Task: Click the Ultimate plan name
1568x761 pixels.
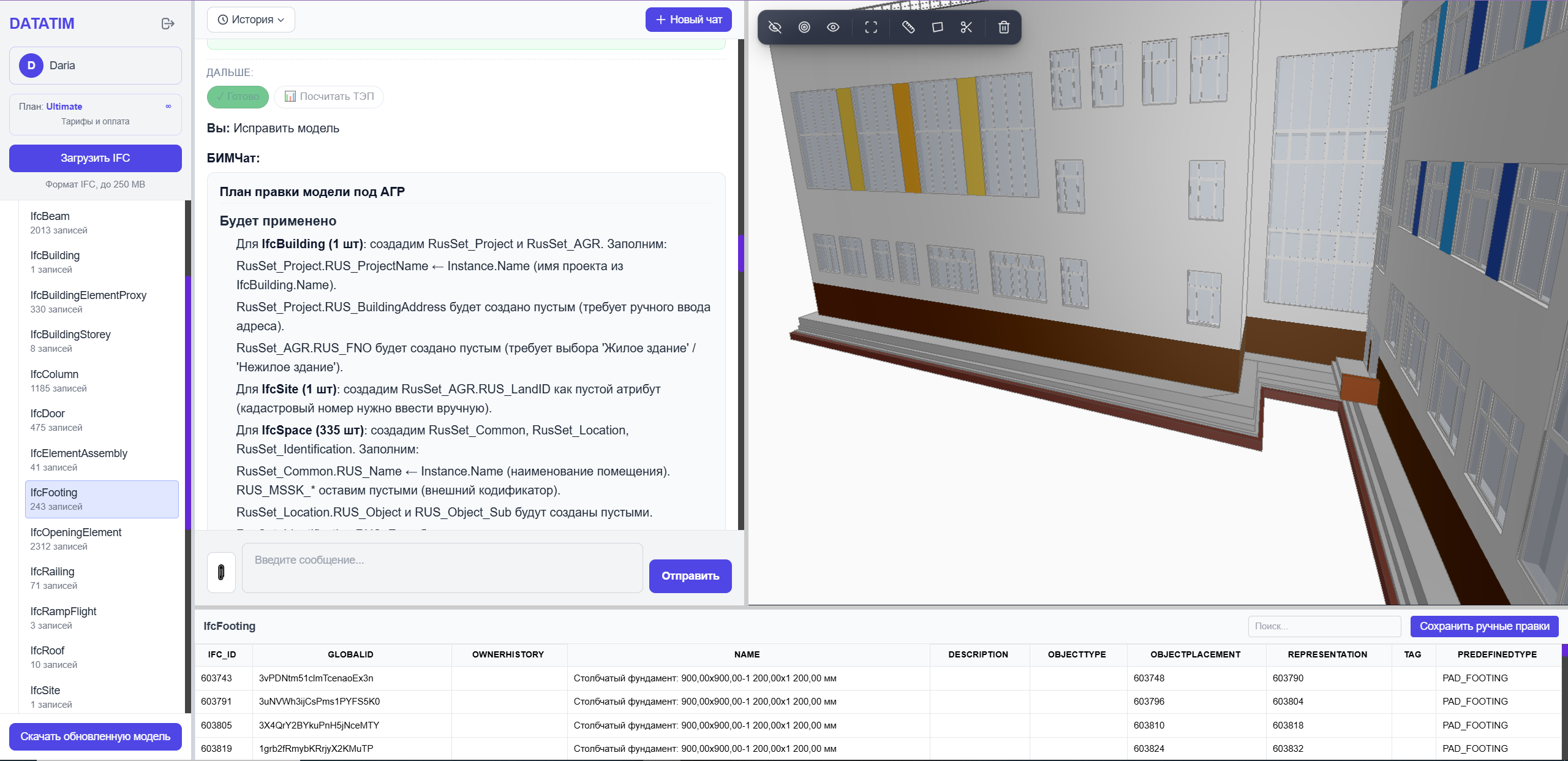Action: pyautogui.click(x=64, y=107)
